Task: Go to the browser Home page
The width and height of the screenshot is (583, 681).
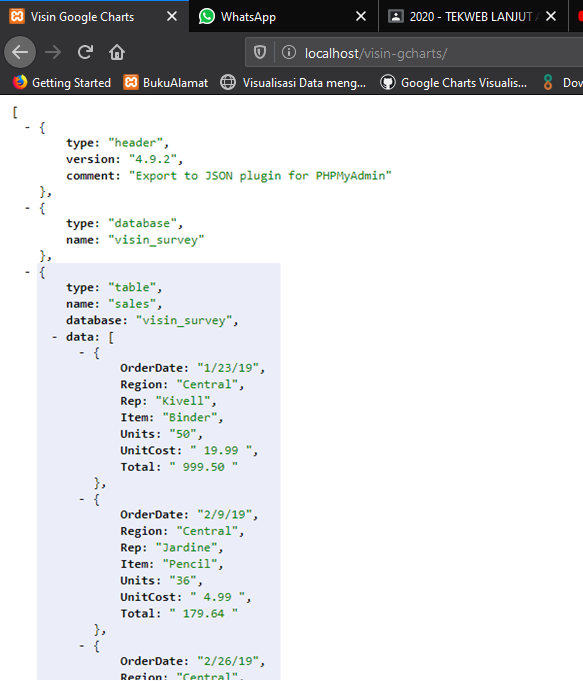Action: pos(117,53)
